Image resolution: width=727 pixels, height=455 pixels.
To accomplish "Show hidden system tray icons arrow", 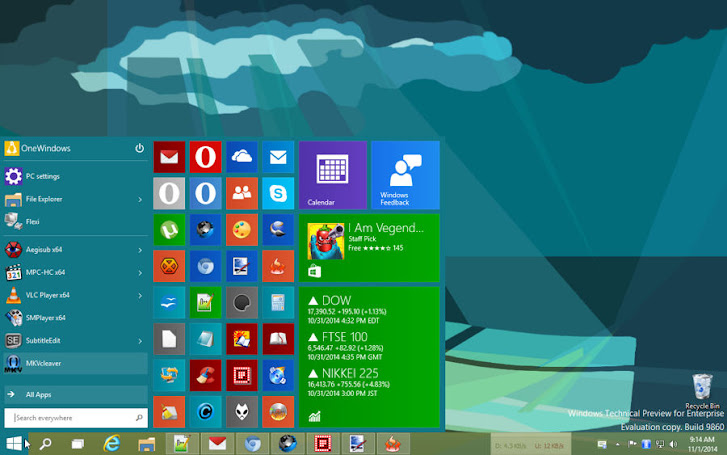I will point(618,444).
